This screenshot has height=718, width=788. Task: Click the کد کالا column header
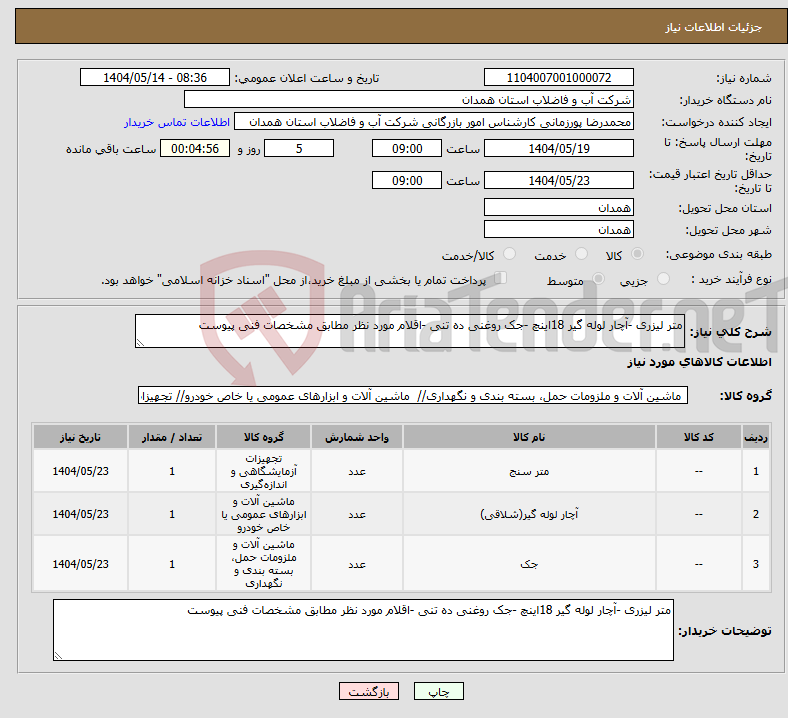[x=699, y=438]
